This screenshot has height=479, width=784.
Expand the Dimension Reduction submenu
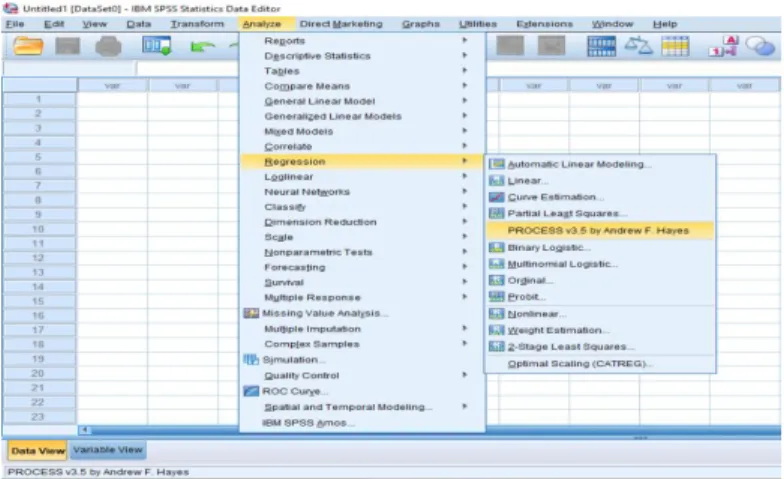(362, 222)
